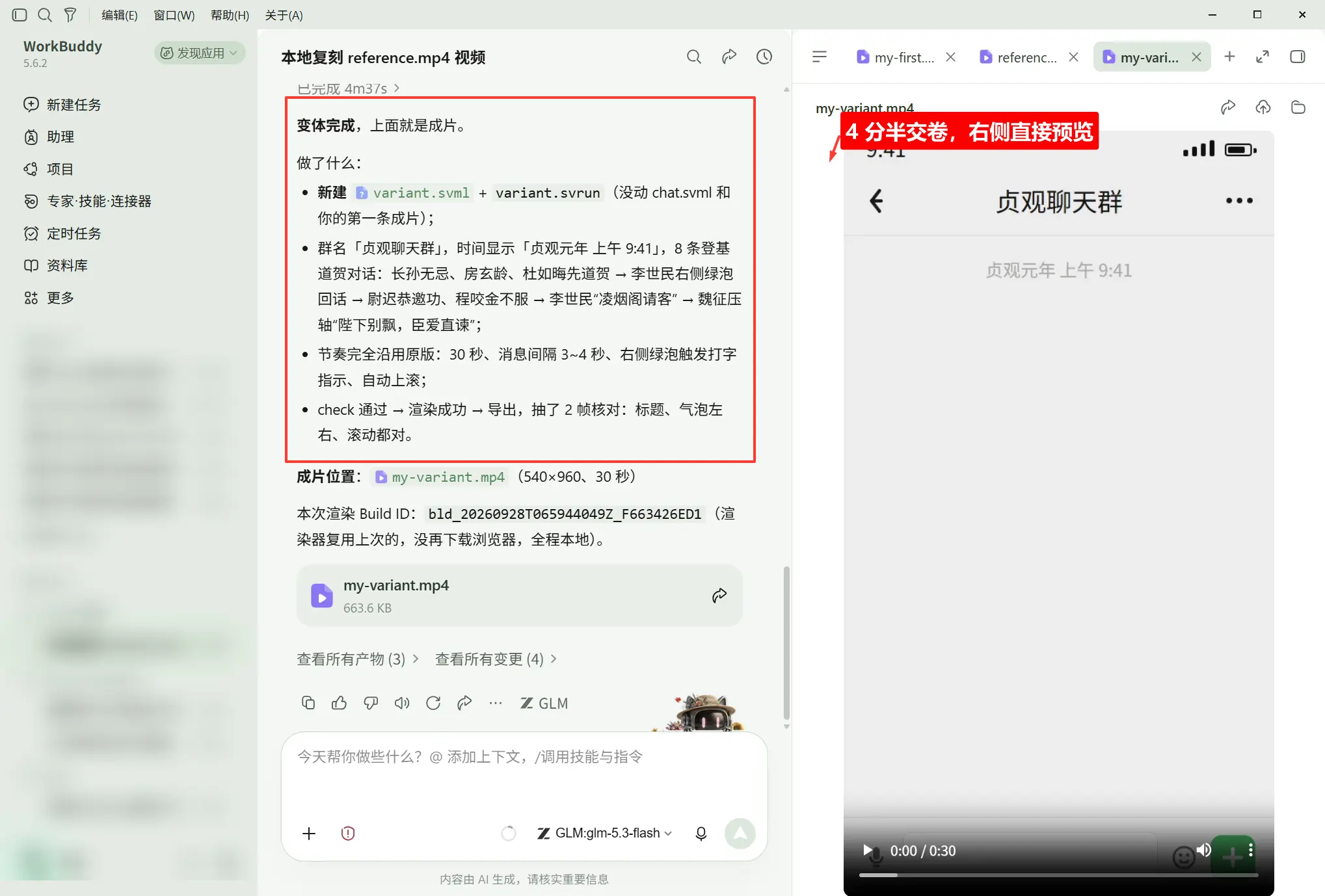Switch to the reference preview tab

coord(1019,57)
